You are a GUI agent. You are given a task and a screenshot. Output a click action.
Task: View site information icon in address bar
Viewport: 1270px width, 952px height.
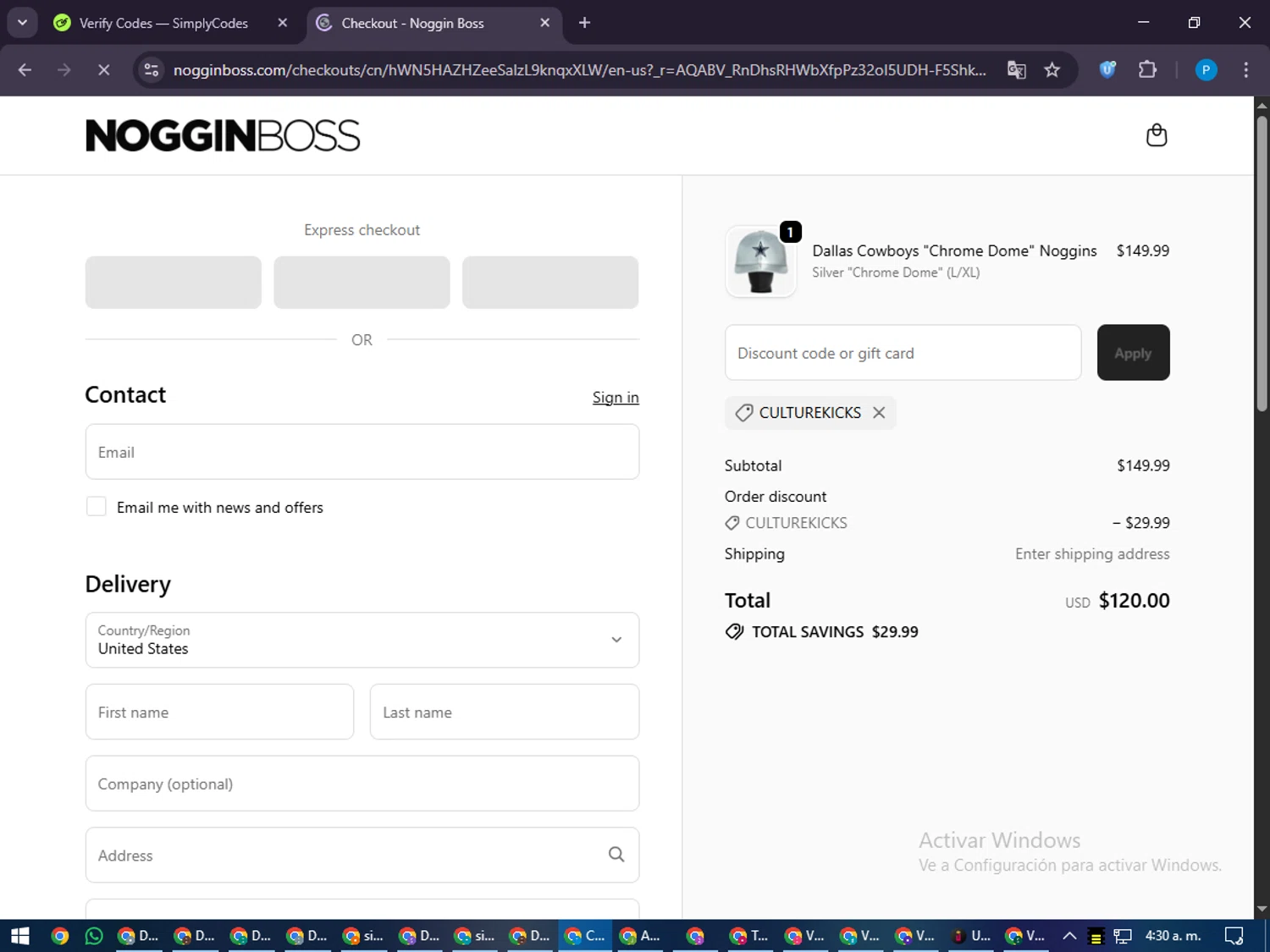click(x=152, y=70)
